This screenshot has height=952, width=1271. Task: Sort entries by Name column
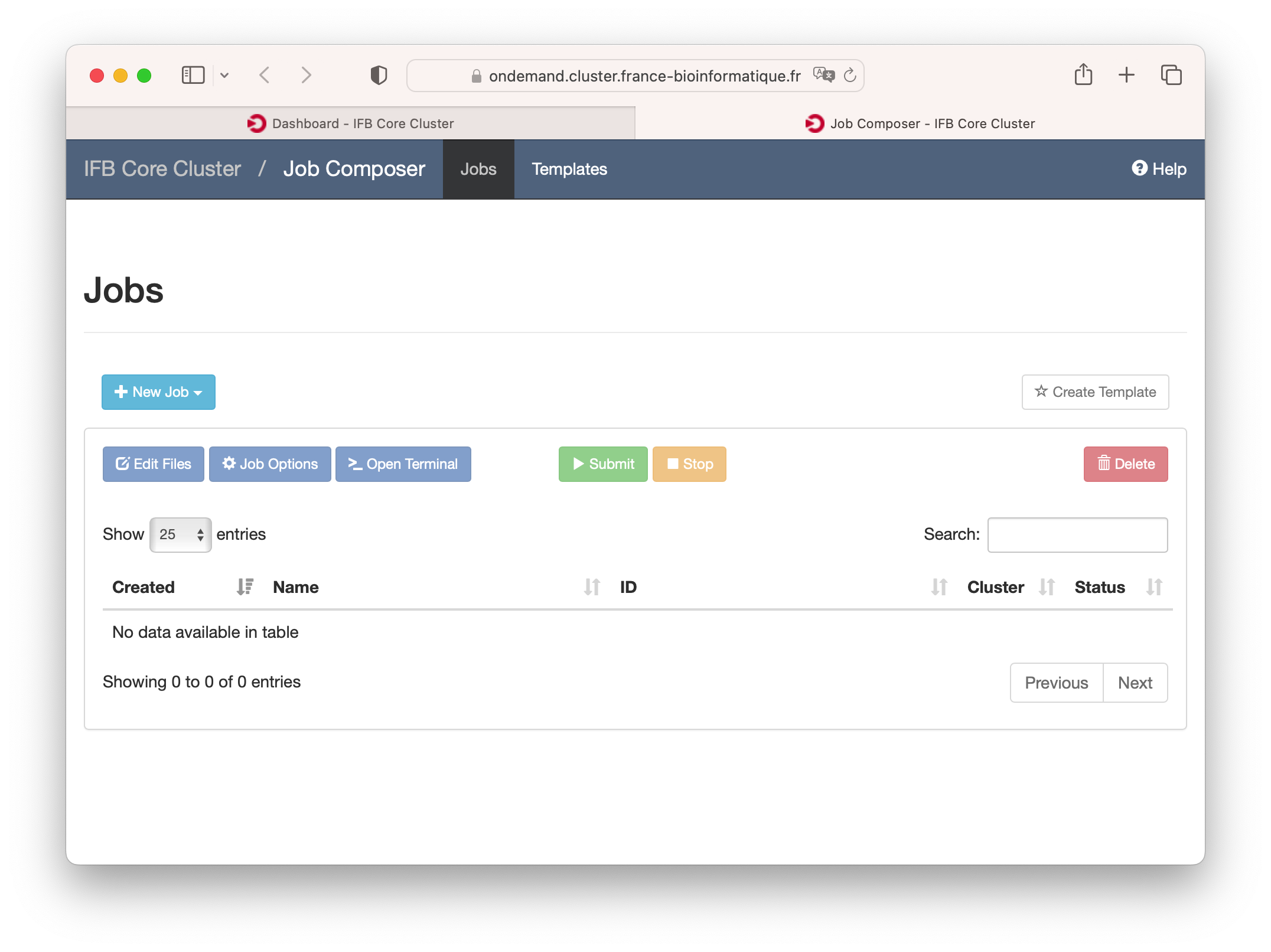pos(590,587)
